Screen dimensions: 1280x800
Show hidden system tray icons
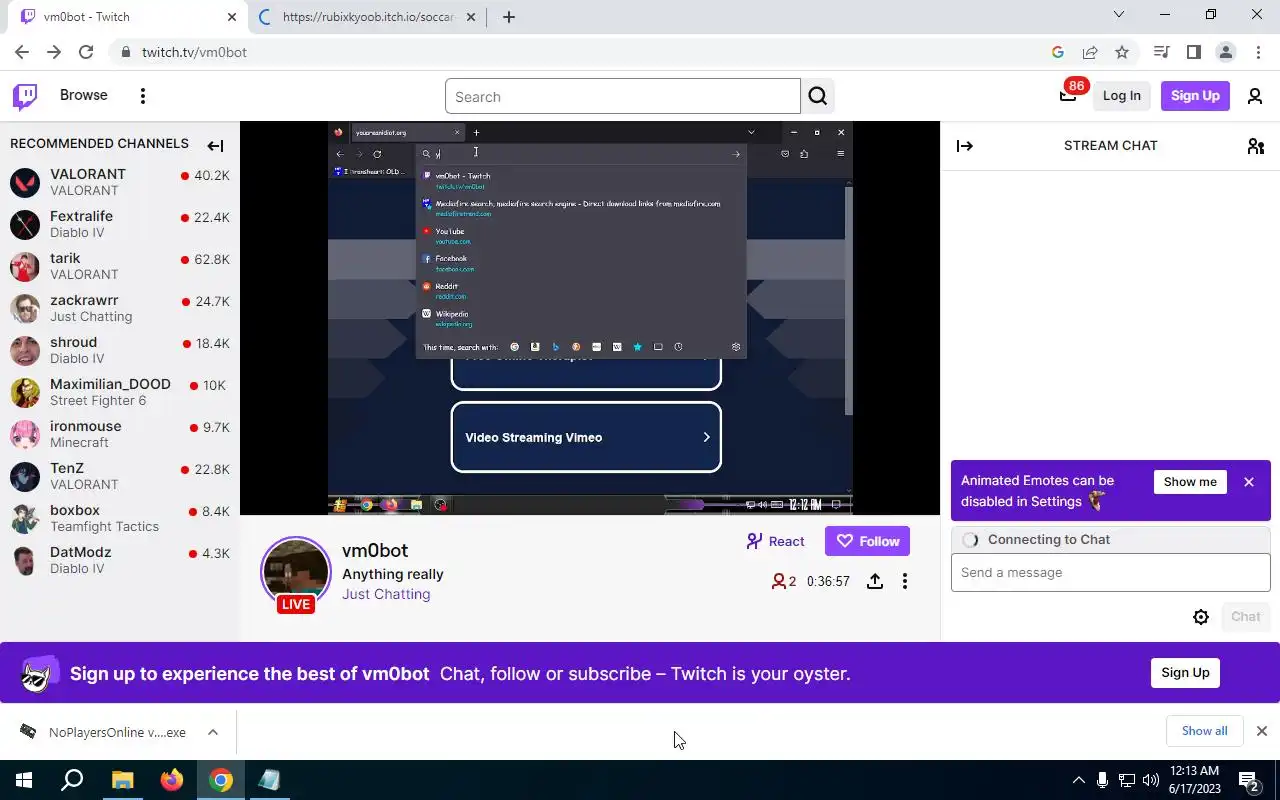click(1078, 780)
